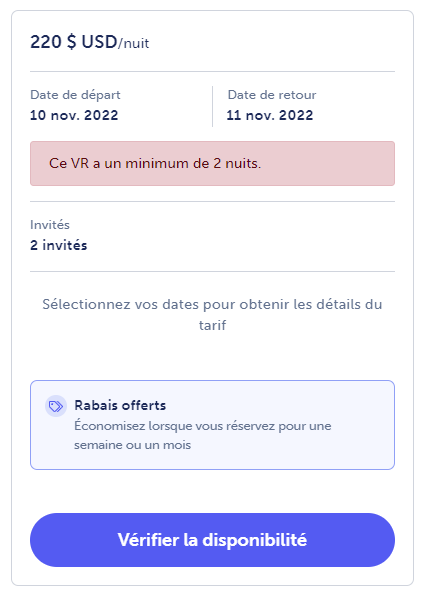The height and width of the screenshot is (595, 425).
Task: Click the Invités label
Action: pos(50,225)
